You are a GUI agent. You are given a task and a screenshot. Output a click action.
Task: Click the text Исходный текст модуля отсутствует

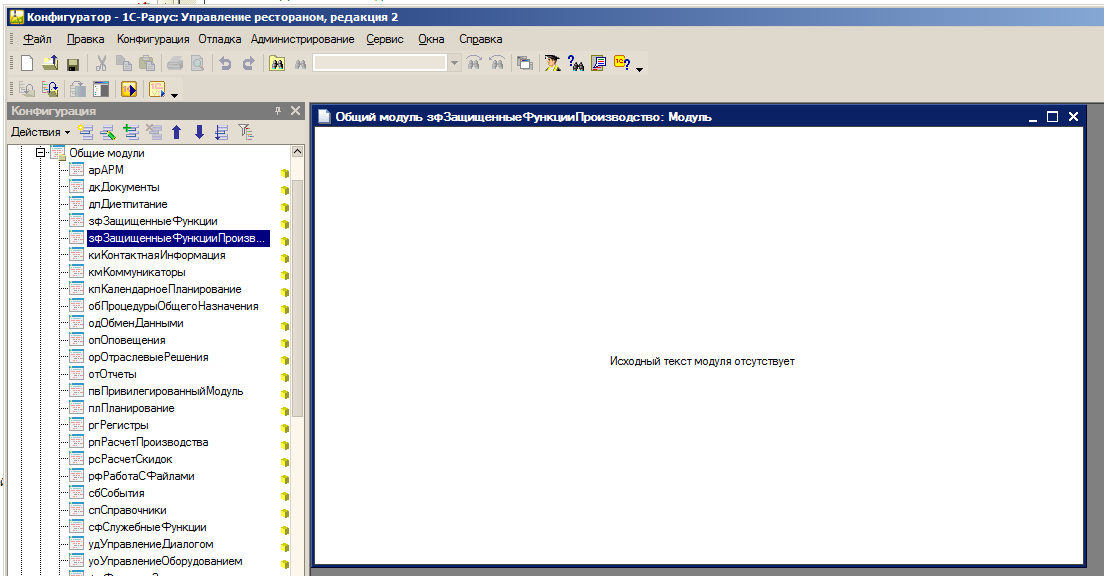click(x=702, y=361)
